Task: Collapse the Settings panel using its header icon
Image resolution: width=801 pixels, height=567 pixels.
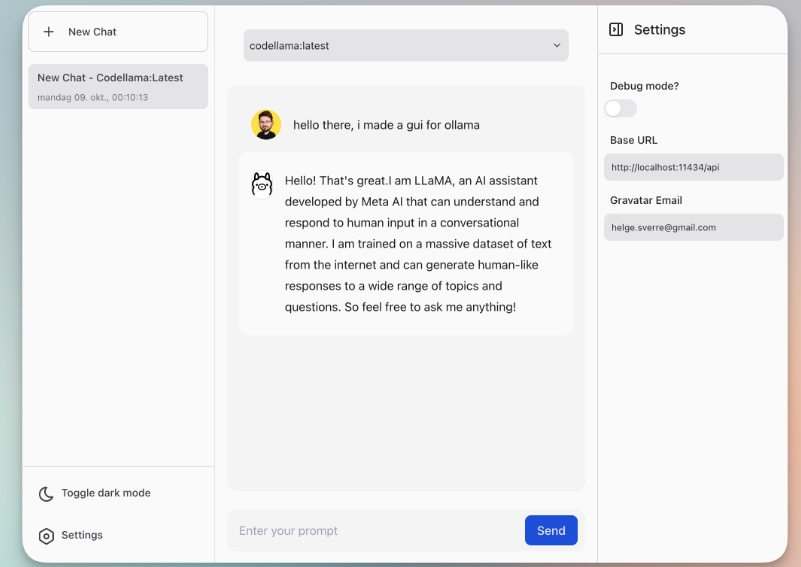Action: [616, 30]
